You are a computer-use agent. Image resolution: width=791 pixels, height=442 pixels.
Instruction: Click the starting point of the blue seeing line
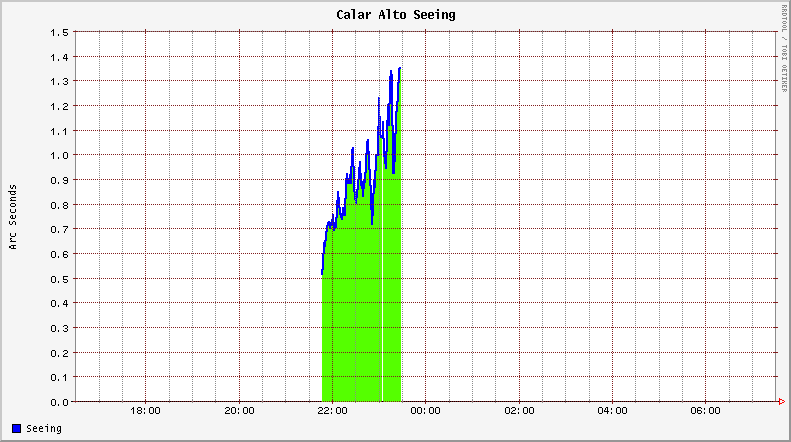[322, 272]
